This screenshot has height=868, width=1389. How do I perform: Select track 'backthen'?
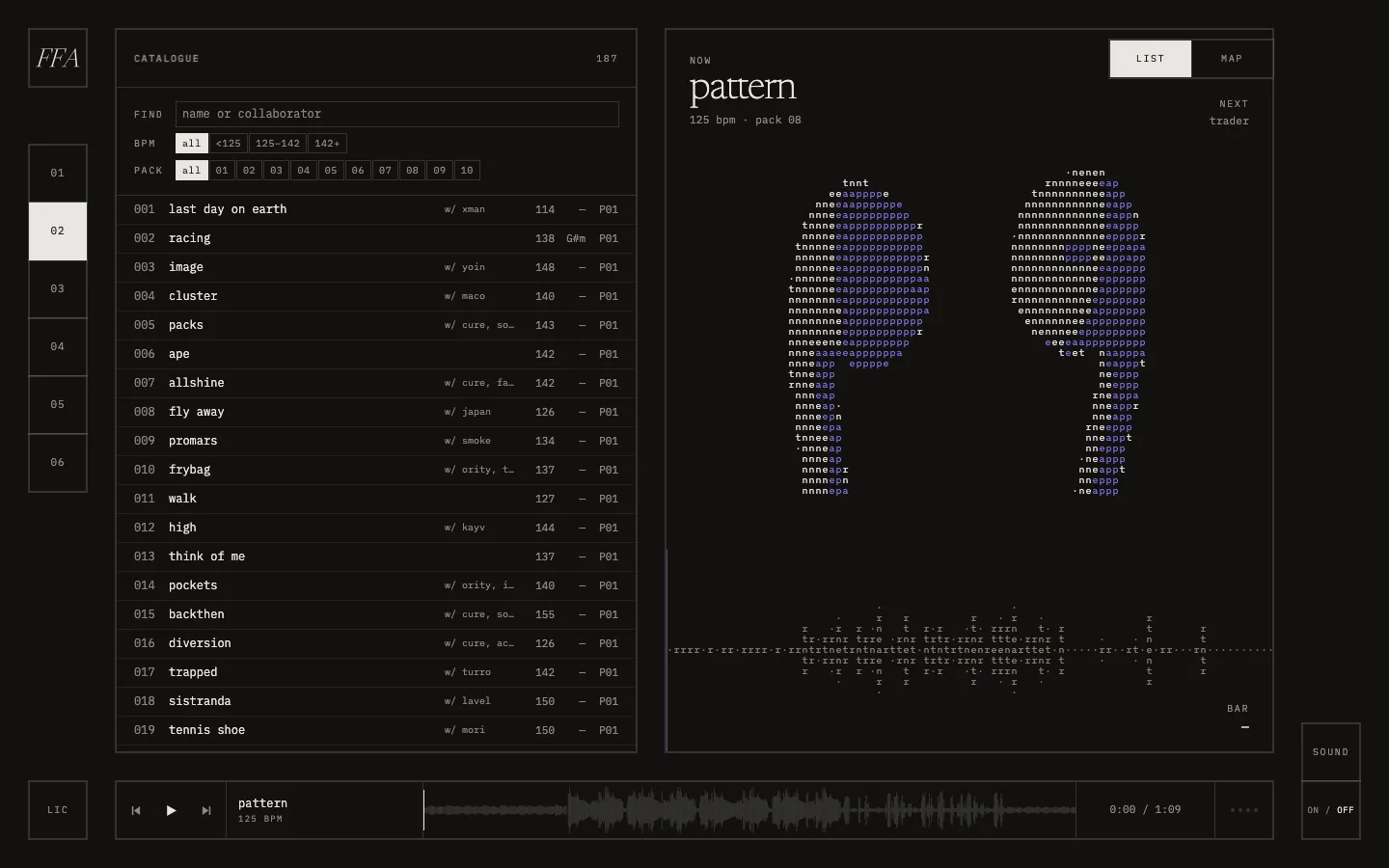(376, 614)
